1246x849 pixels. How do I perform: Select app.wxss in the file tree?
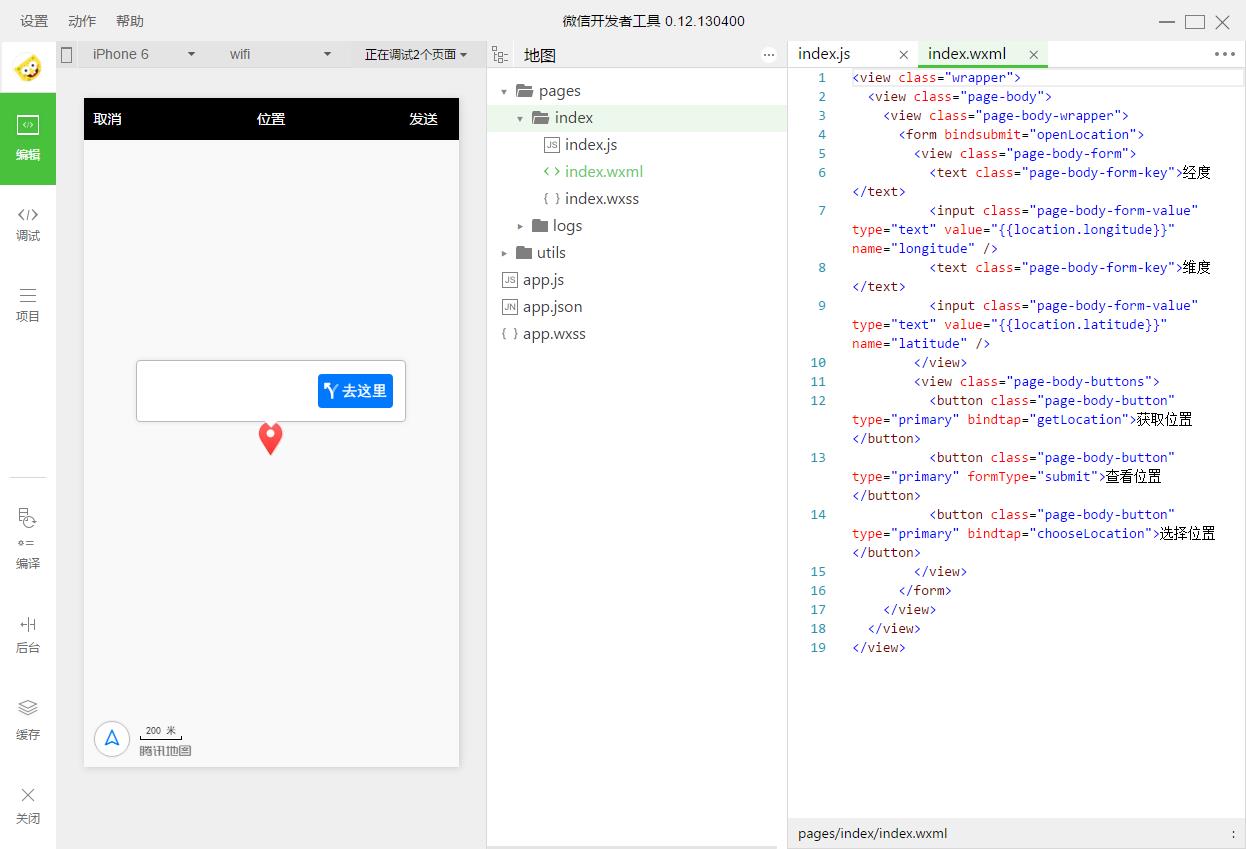(554, 334)
